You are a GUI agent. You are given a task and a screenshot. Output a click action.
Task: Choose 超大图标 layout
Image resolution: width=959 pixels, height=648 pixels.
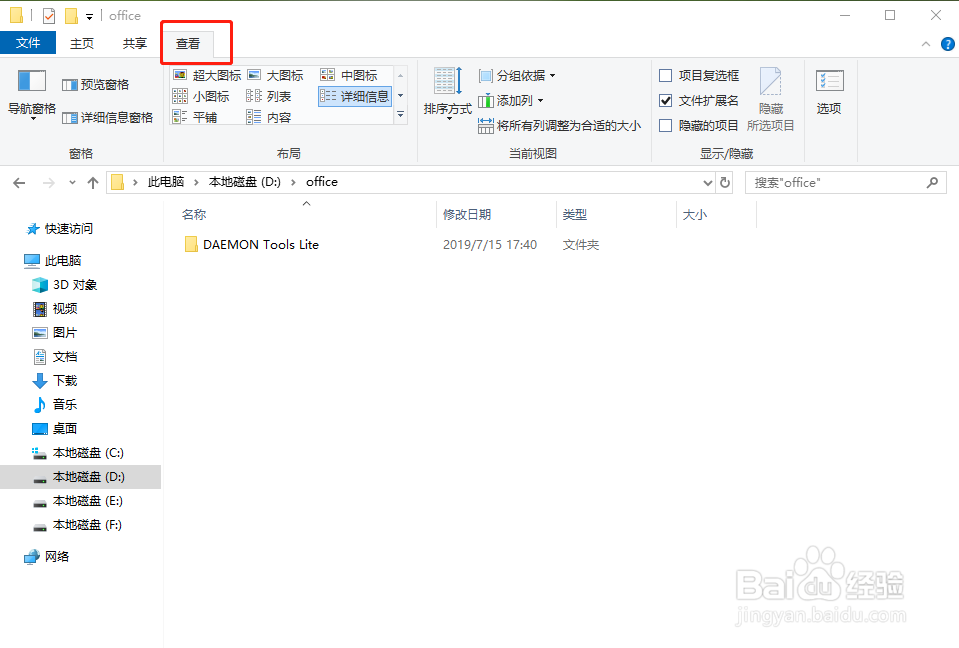[207, 75]
